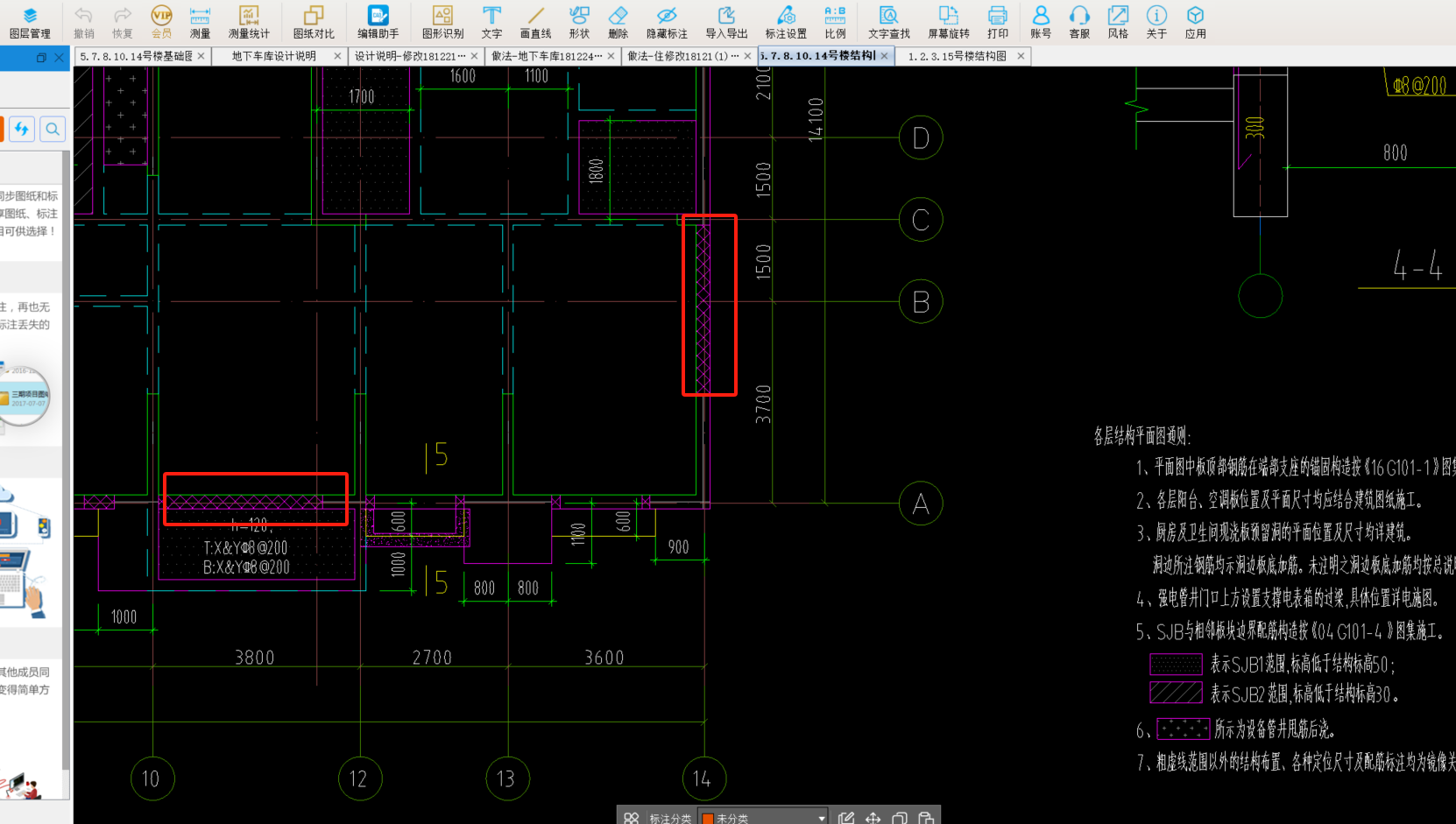The width and height of the screenshot is (1456, 824).
Task: Click the dimension text 3800
Action: coord(254,658)
